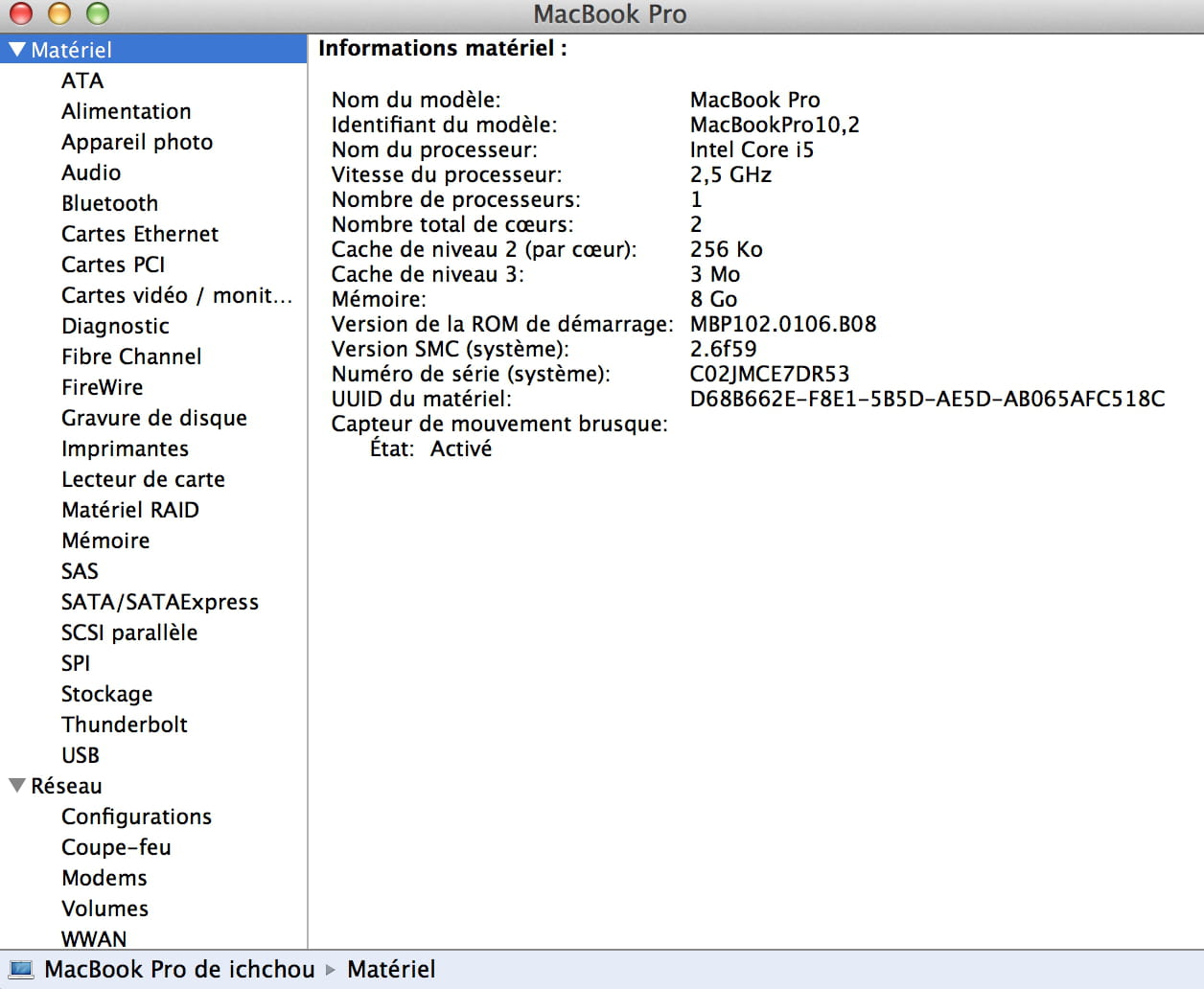Click the green zoom window button
Screen dimensions: 1204x989
coord(98,13)
